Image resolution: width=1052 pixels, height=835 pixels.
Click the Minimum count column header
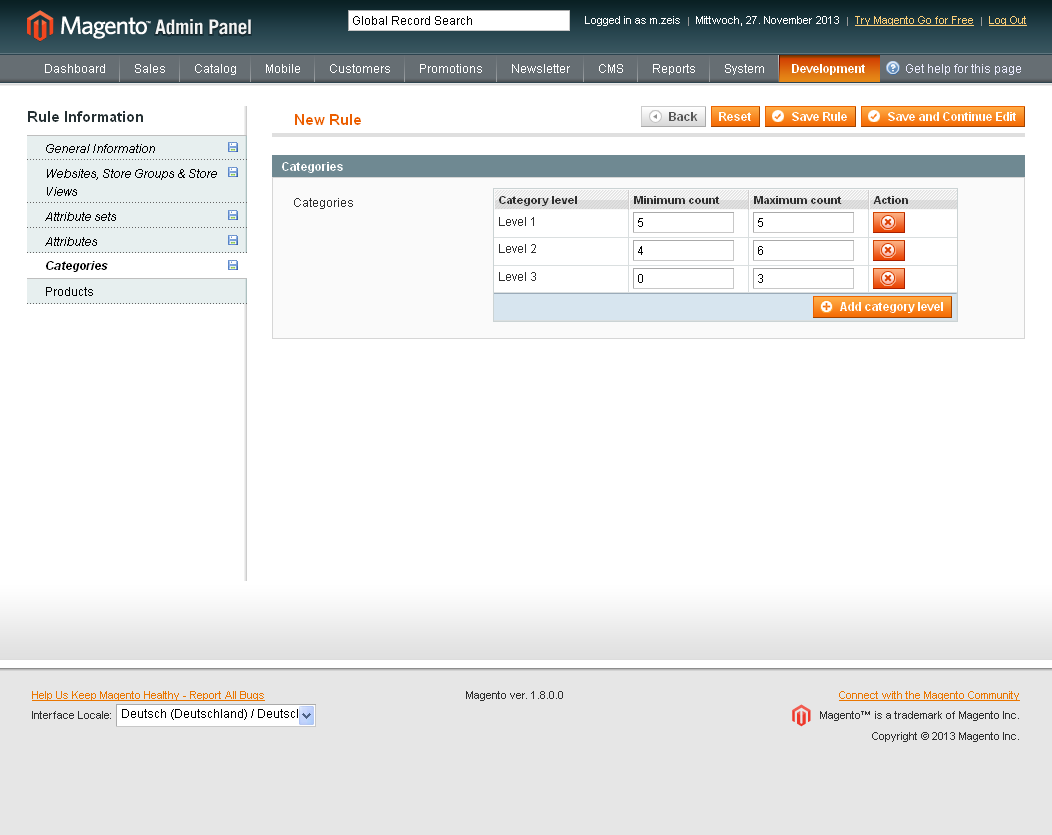(688, 200)
